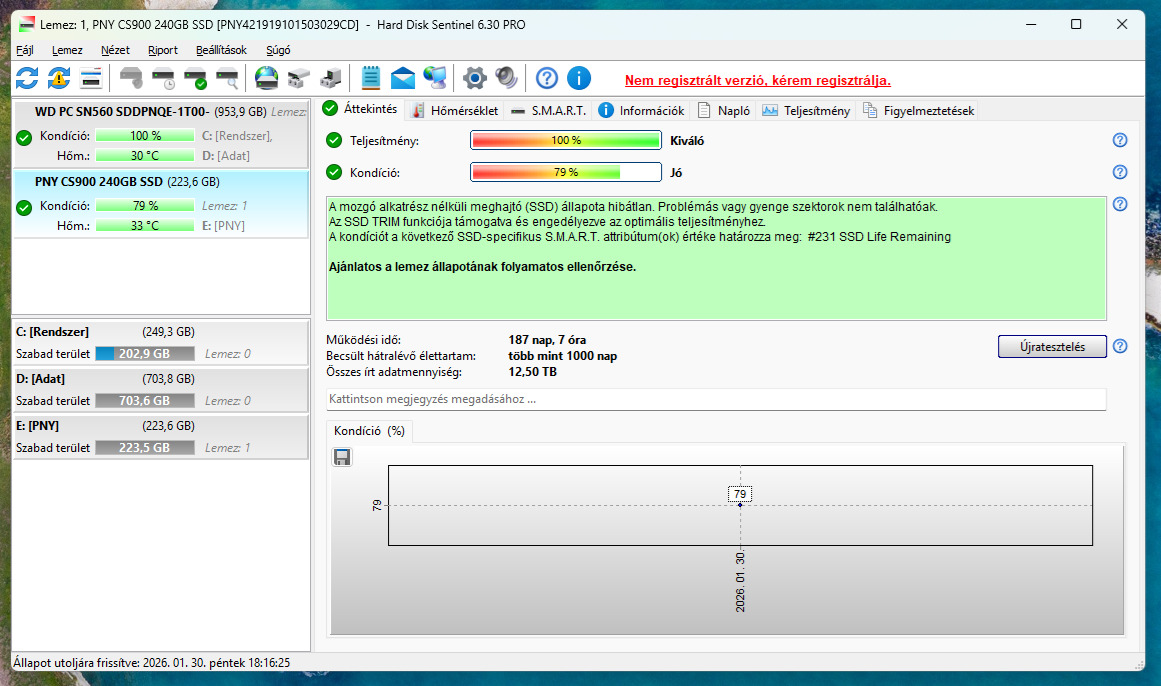Image resolution: width=1161 pixels, height=686 pixels.
Task: Click the app icon in title bar
Action: pos(27,24)
